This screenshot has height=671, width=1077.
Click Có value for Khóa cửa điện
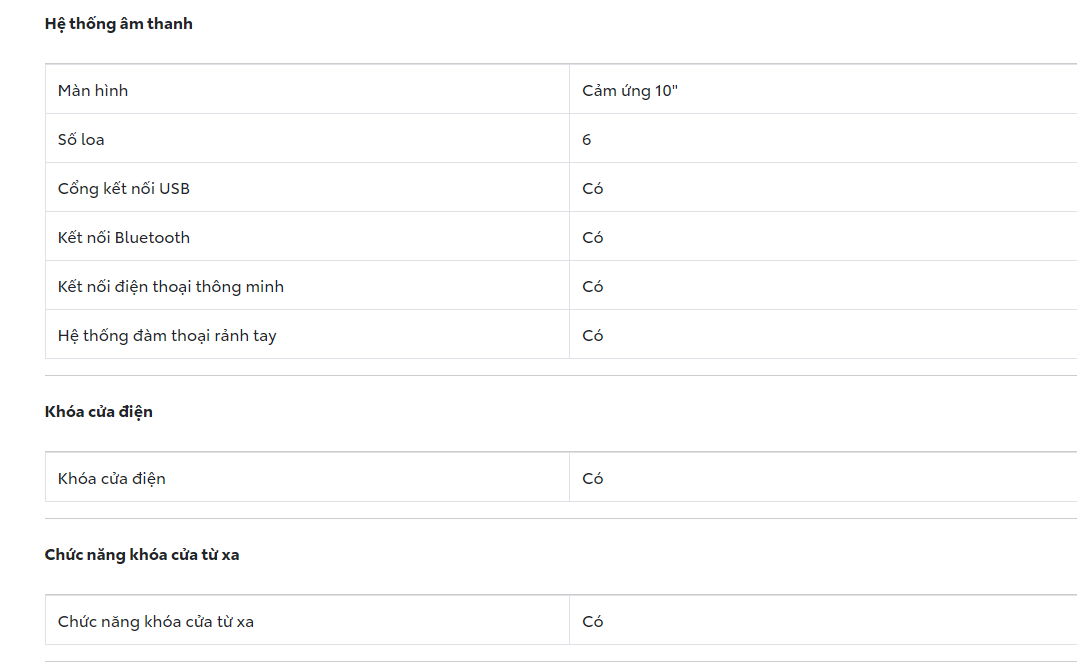click(593, 479)
